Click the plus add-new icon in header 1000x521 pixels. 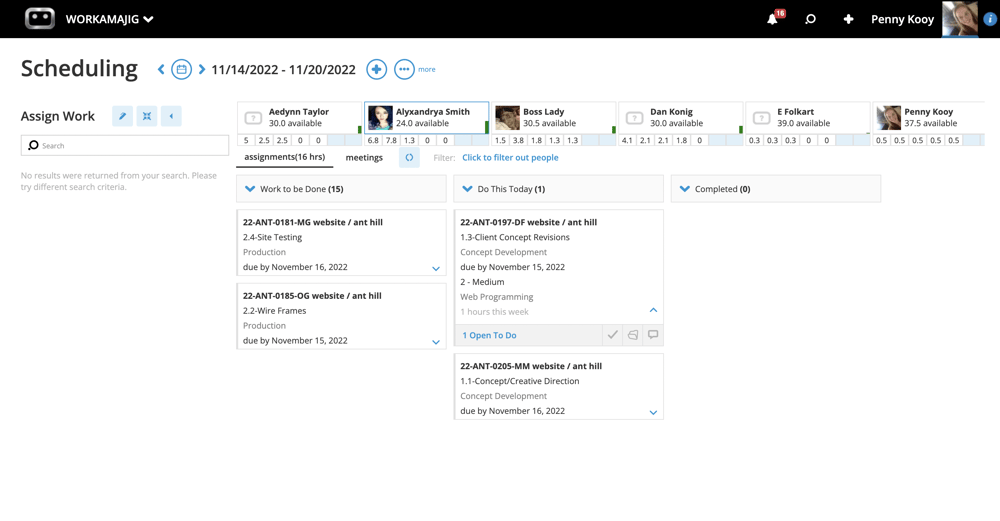pyautogui.click(x=848, y=19)
